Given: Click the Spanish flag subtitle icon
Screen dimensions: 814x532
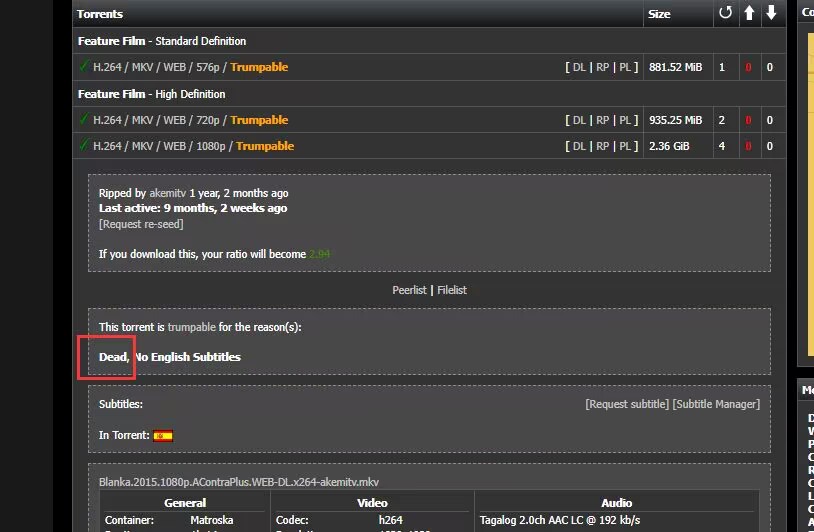Looking at the screenshot, I should click(163, 436).
